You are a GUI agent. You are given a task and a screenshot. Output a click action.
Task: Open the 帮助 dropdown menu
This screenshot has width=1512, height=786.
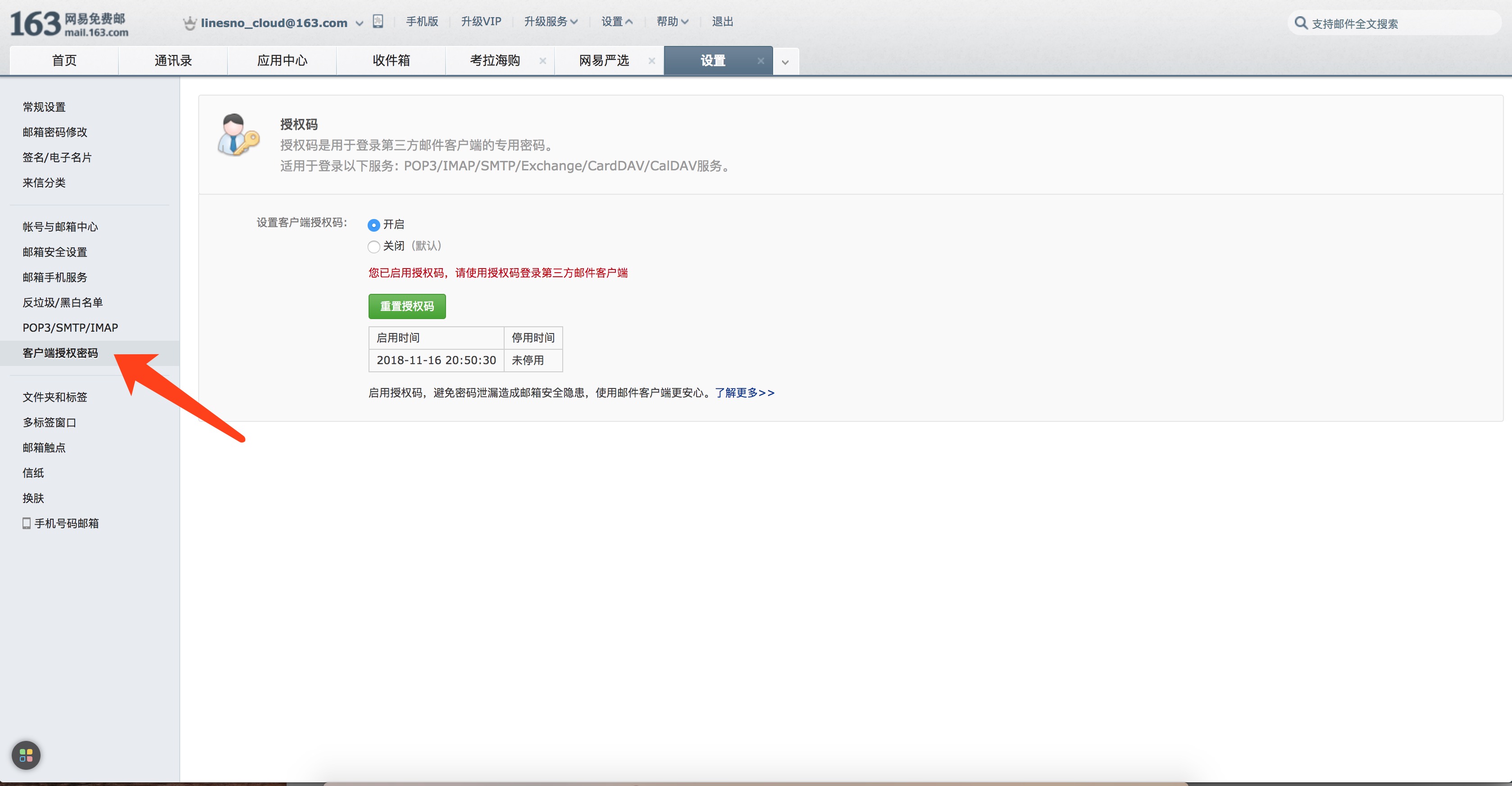672,22
